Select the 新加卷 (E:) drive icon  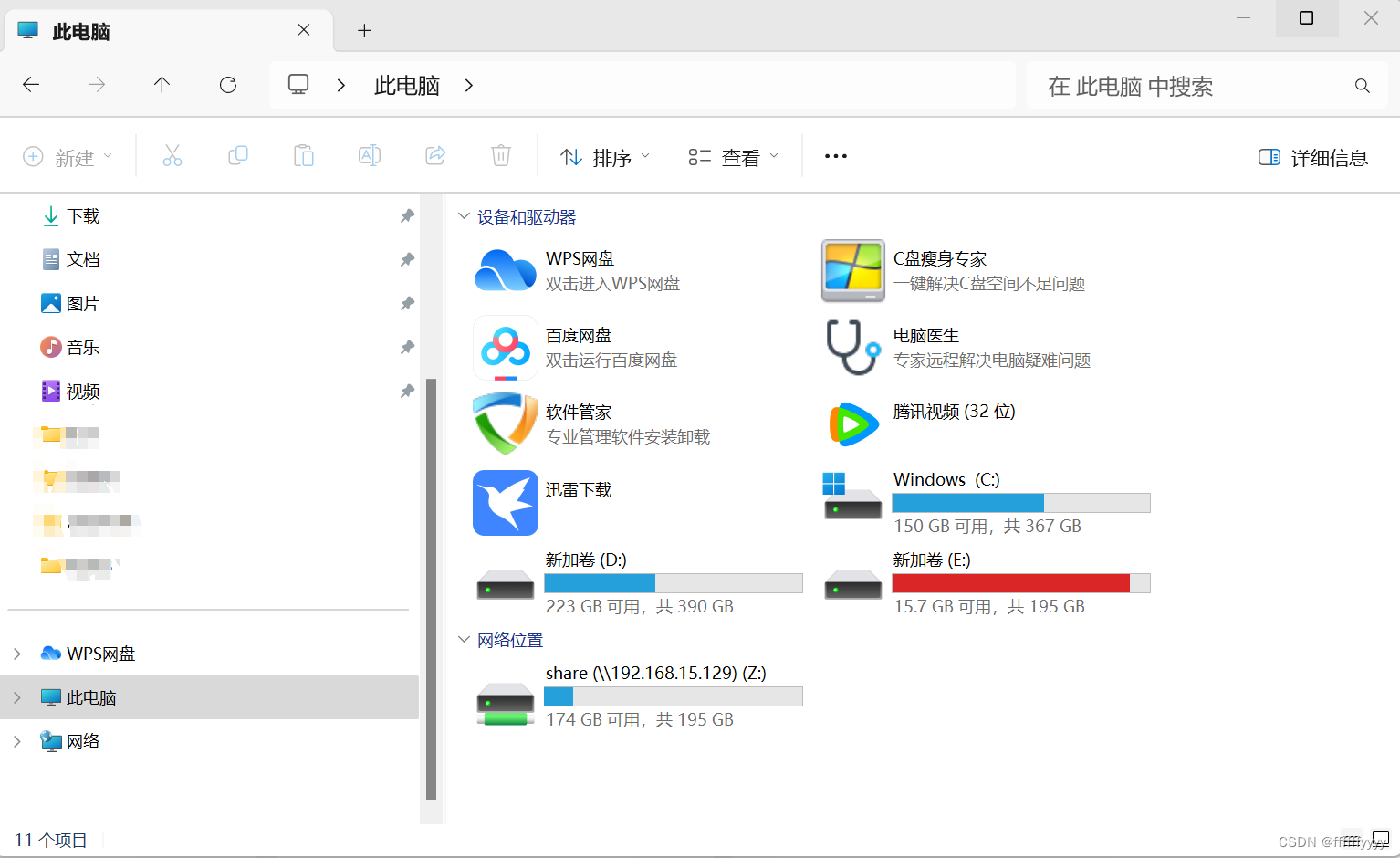point(853,584)
